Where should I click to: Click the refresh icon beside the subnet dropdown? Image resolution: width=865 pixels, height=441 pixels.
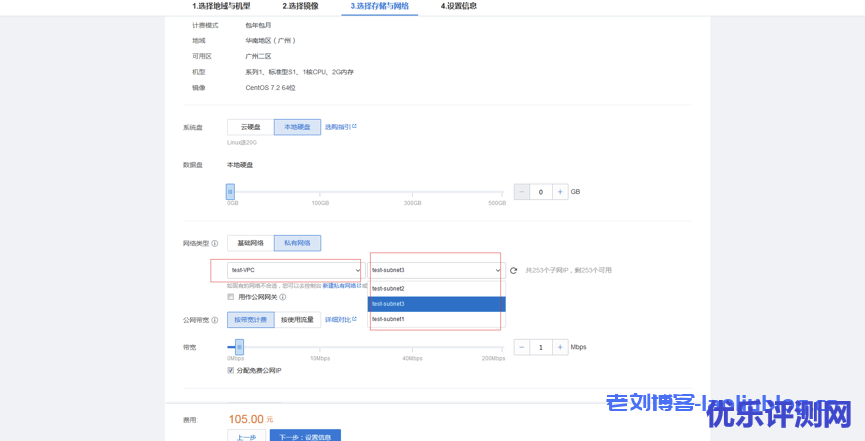(513, 270)
